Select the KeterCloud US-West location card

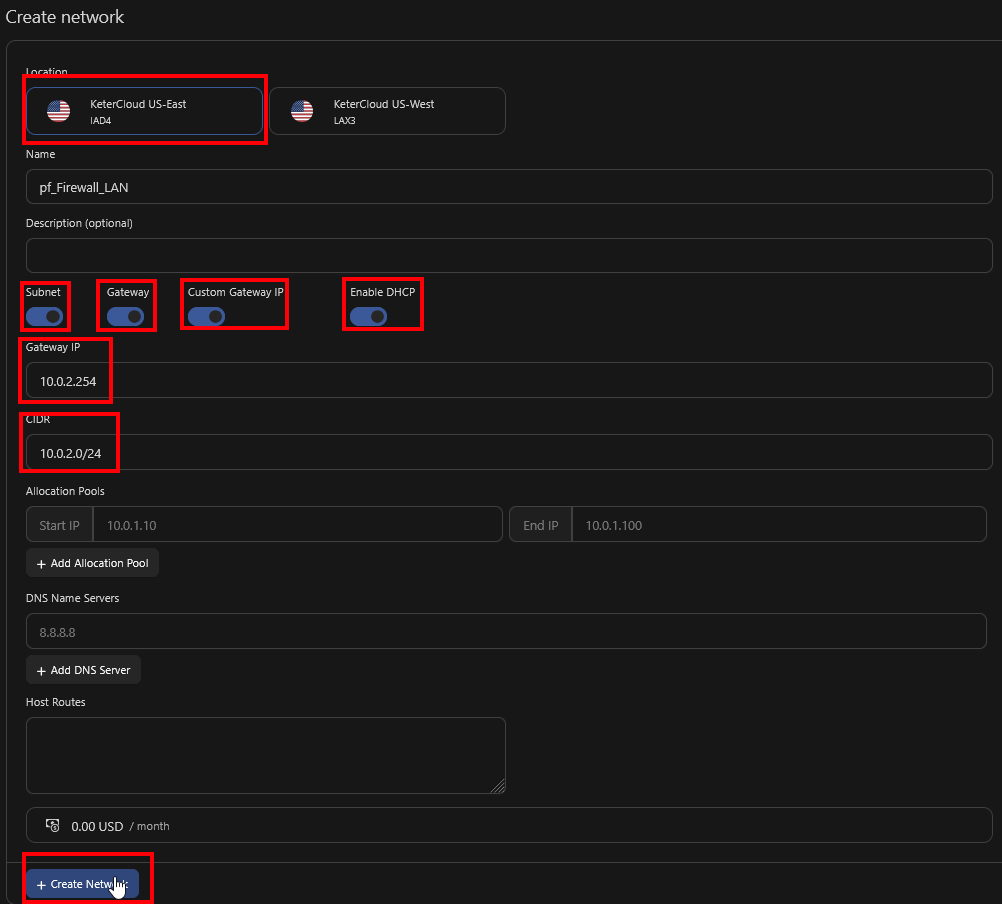click(x=387, y=110)
